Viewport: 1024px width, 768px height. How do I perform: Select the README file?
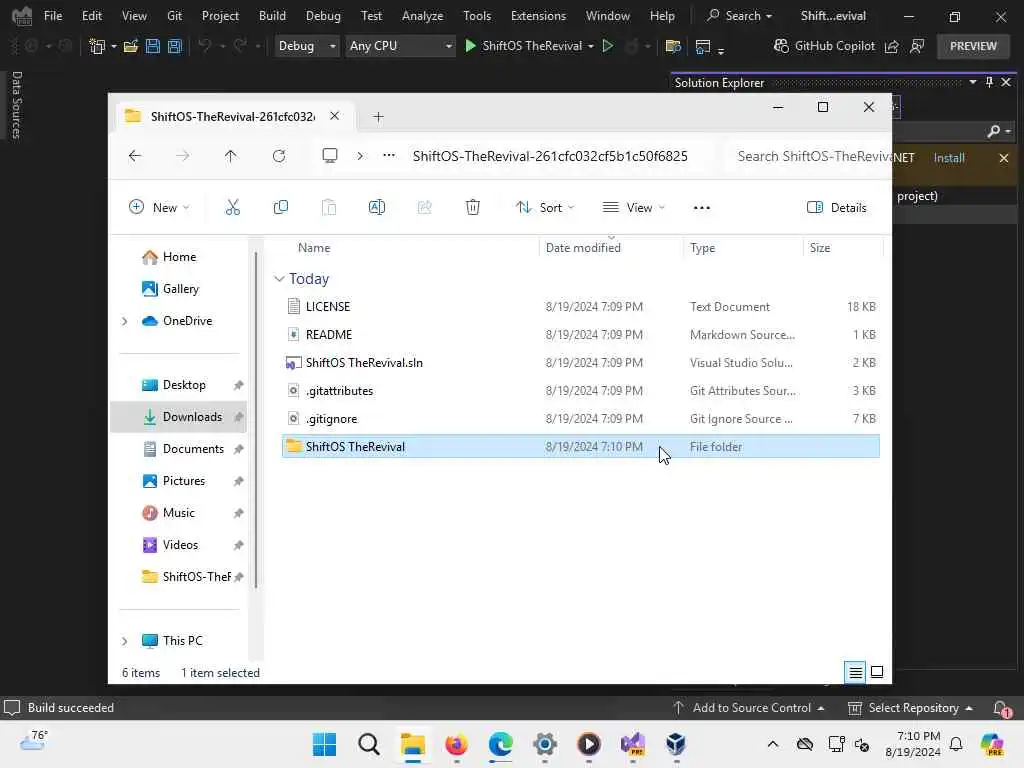(x=581, y=334)
